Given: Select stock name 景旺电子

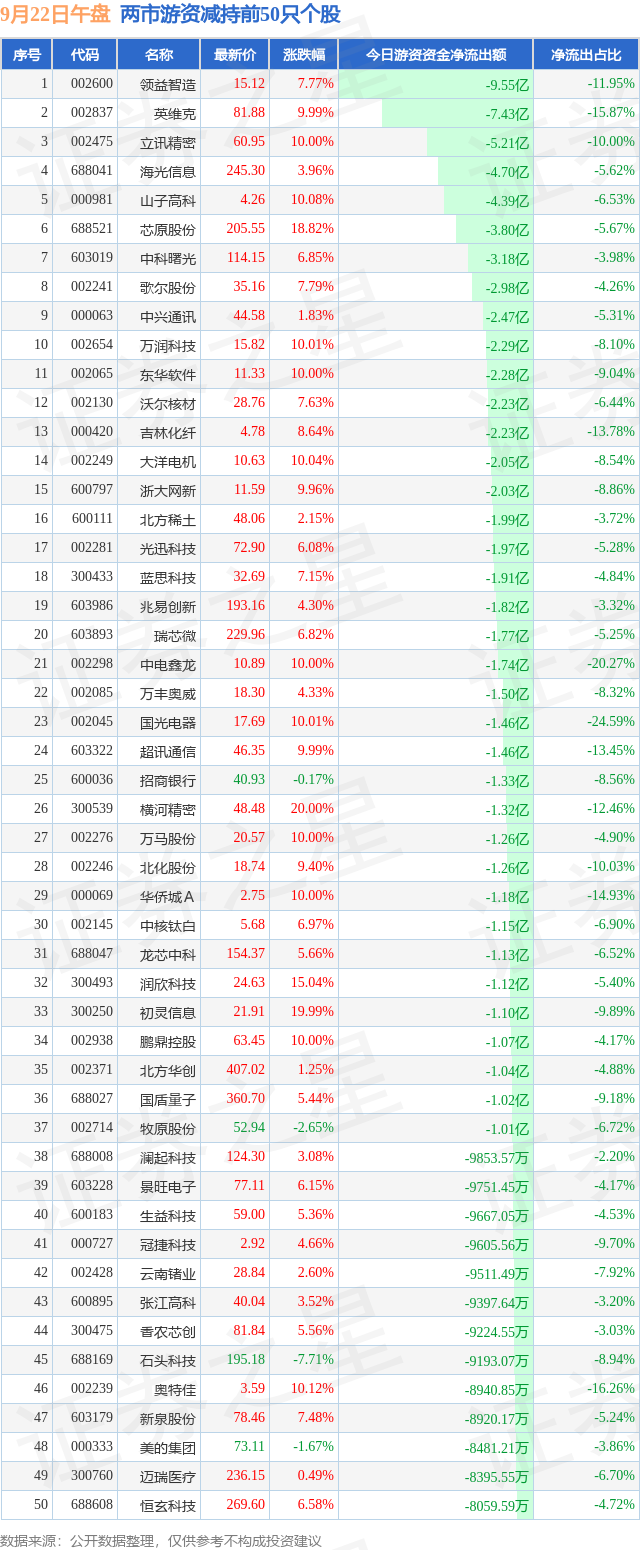Looking at the screenshot, I should pos(169,1186).
